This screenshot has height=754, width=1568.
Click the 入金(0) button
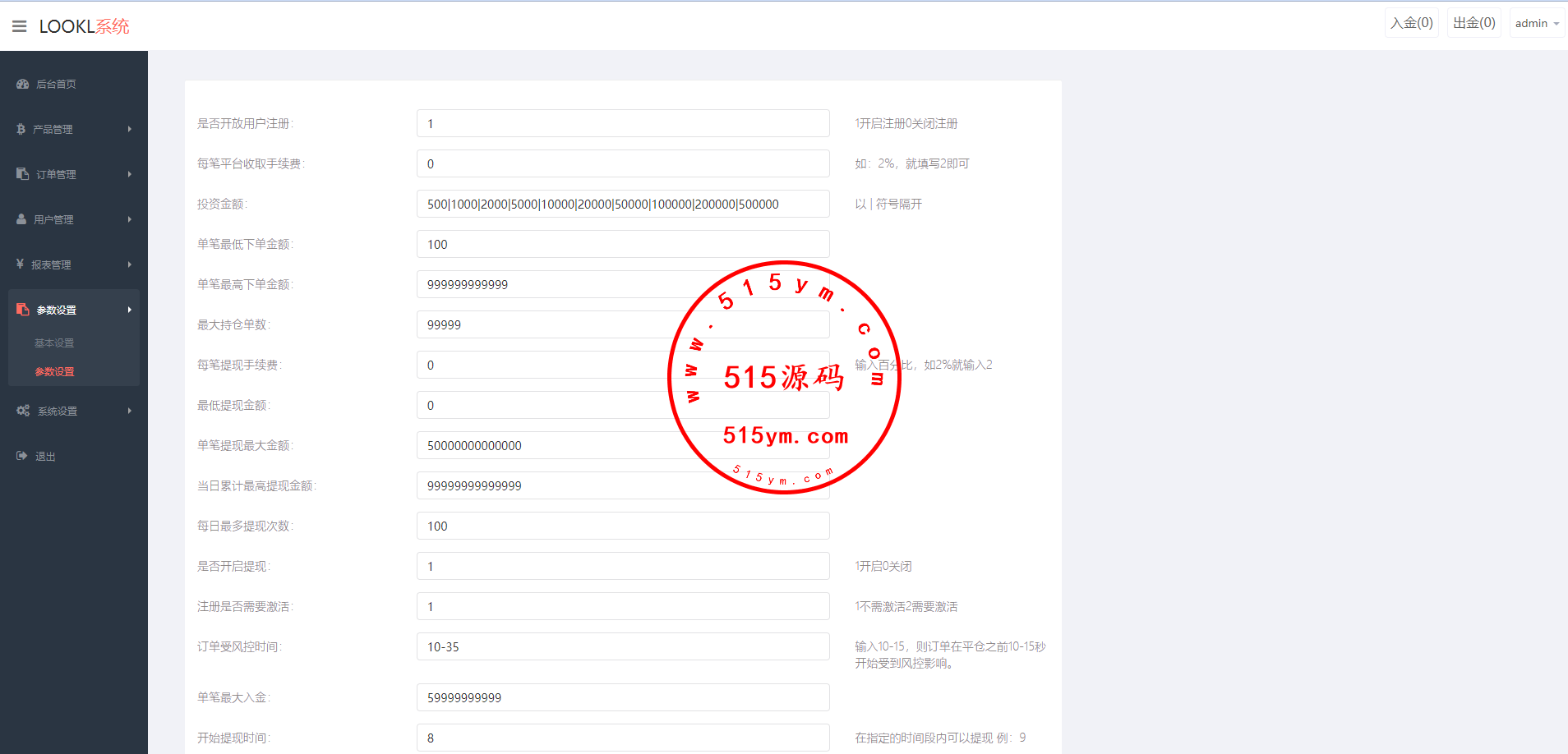1411,23
